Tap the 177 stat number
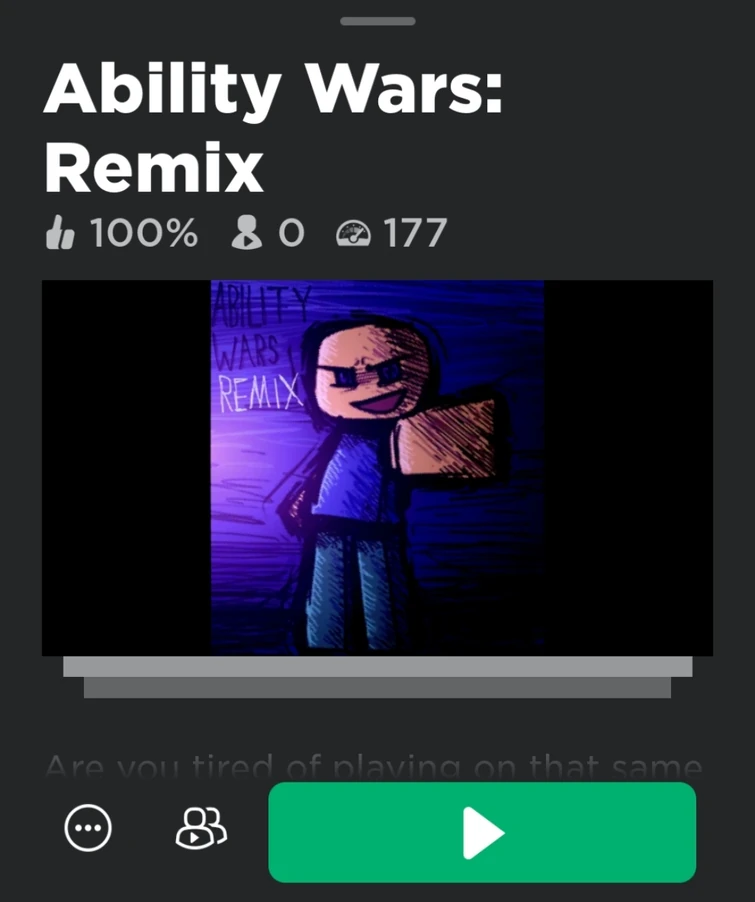Image resolution: width=755 pixels, height=902 pixels. click(x=415, y=233)
